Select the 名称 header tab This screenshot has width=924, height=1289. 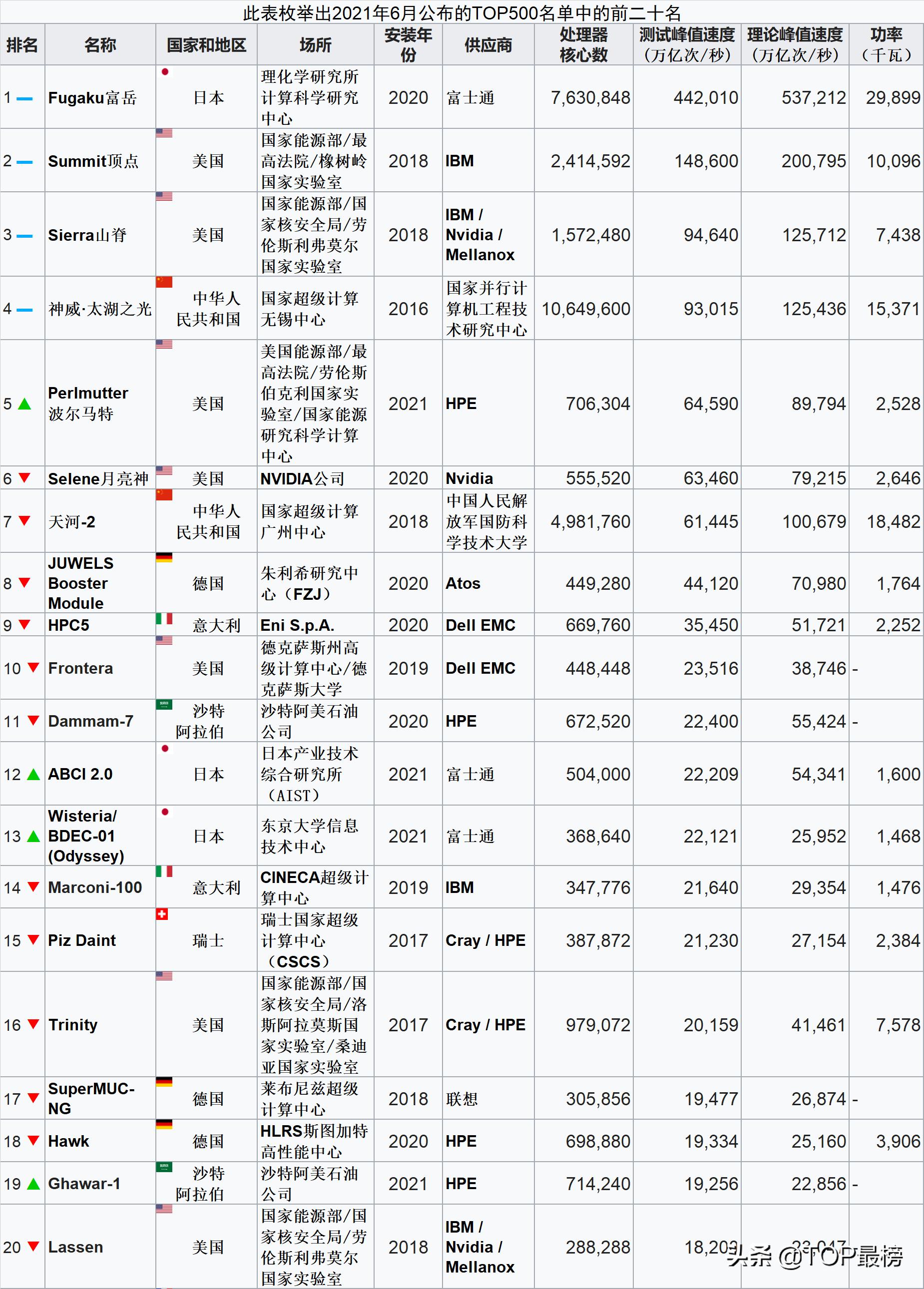[99, 45]
